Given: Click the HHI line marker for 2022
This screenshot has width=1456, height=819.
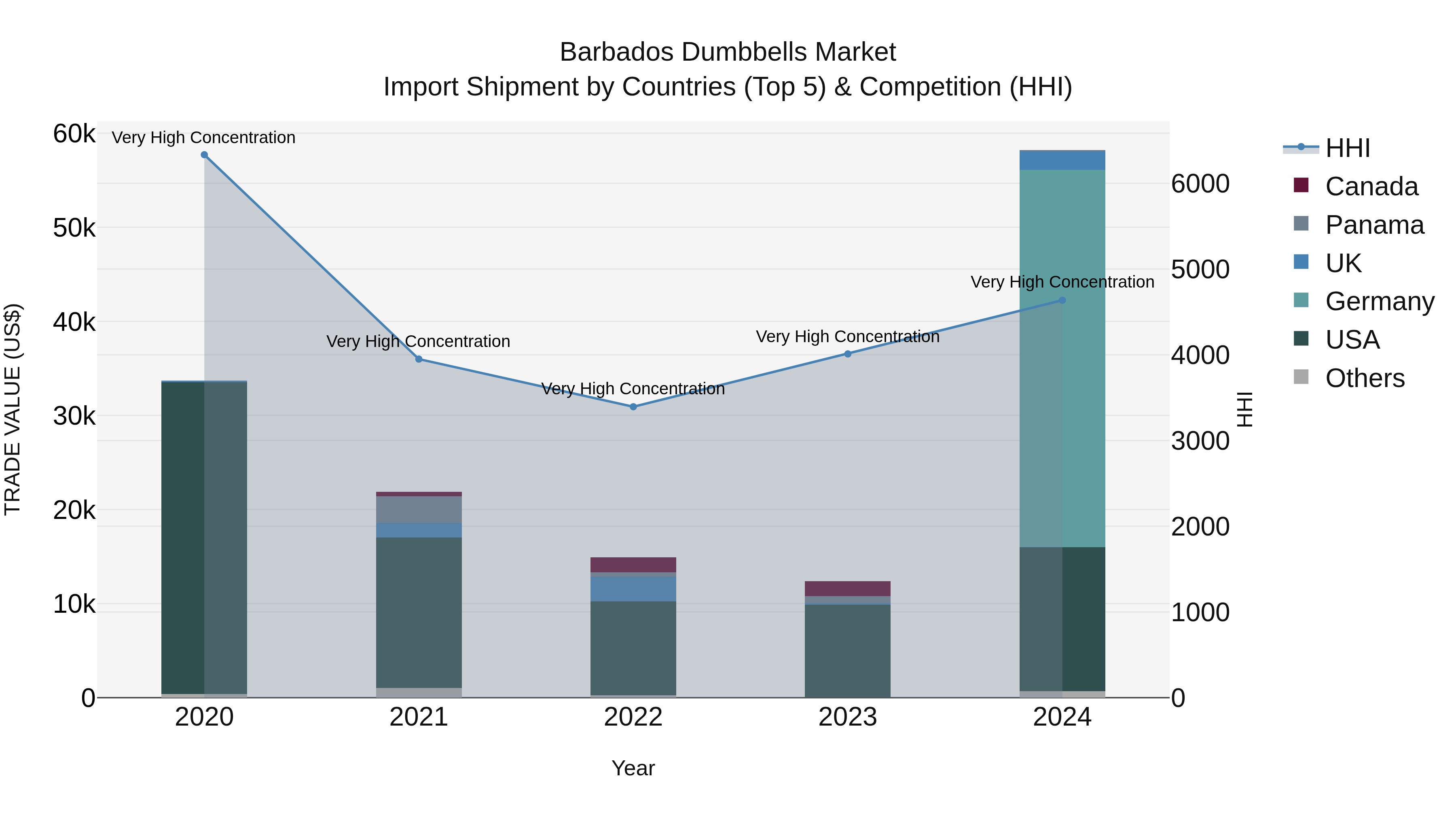Looking at the screenshot, I should [633, 407].
